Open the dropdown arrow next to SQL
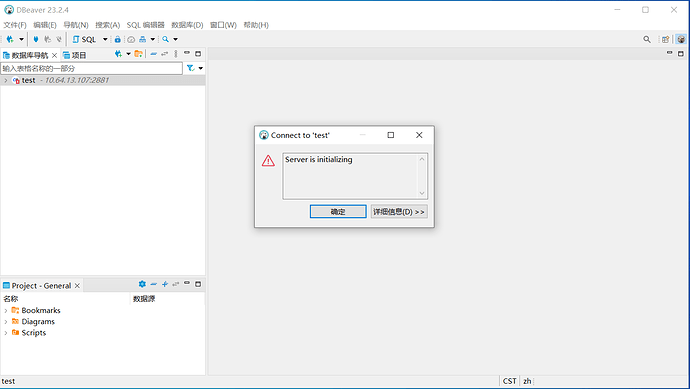The image size is (690, 389). [x=105, y=39]
